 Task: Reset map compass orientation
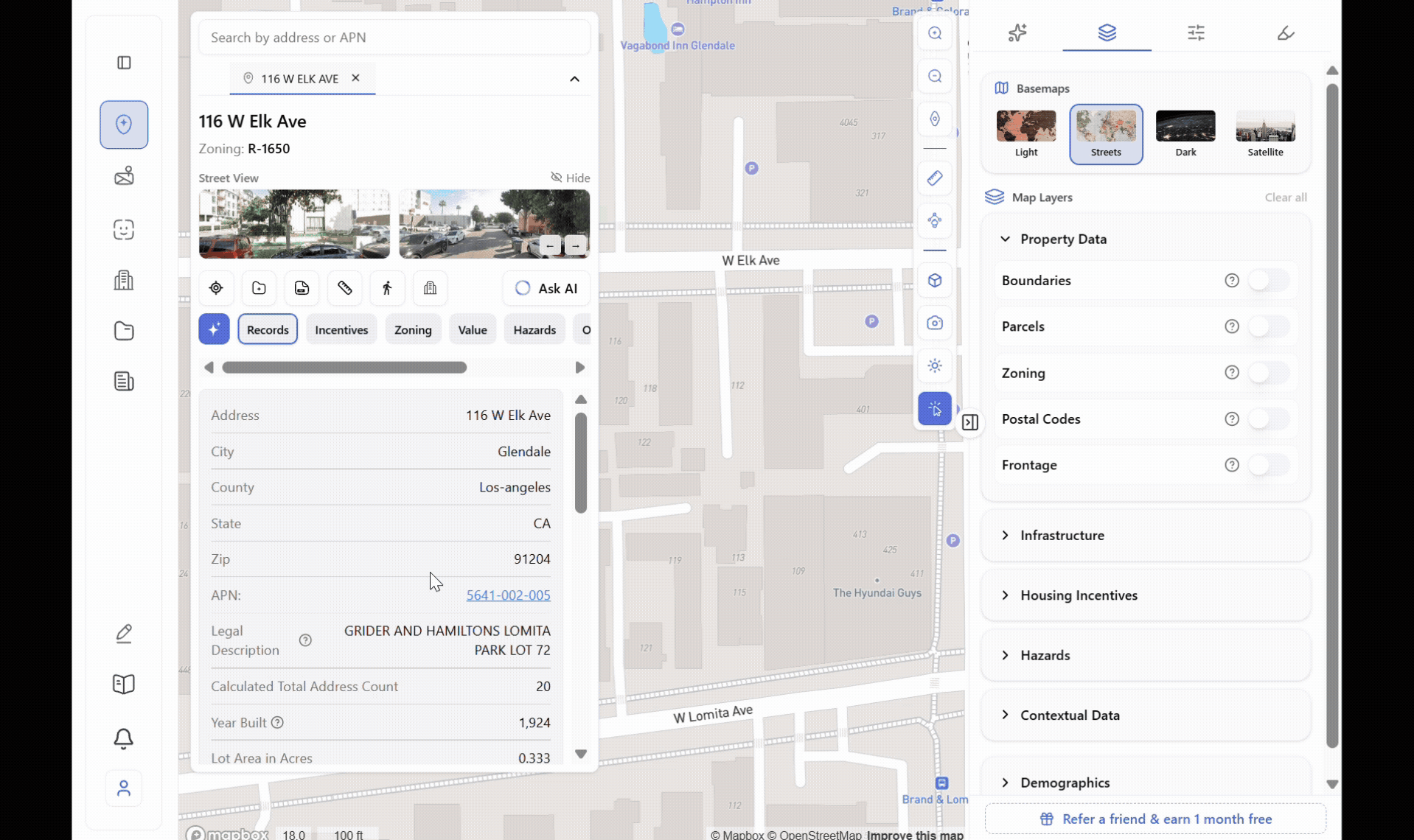pos(935,119)
